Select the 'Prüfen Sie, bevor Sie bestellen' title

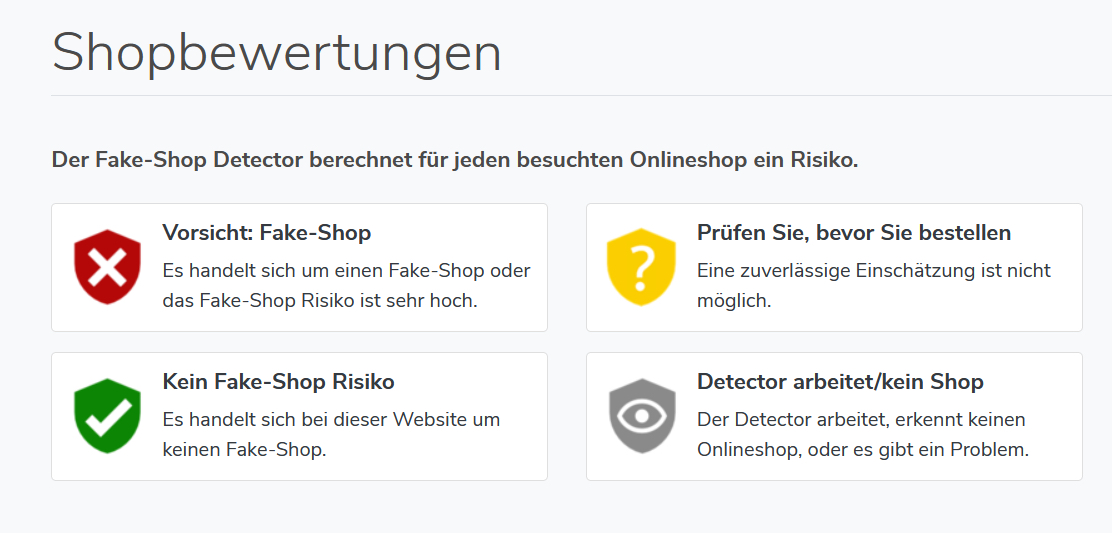pos(853,233)
